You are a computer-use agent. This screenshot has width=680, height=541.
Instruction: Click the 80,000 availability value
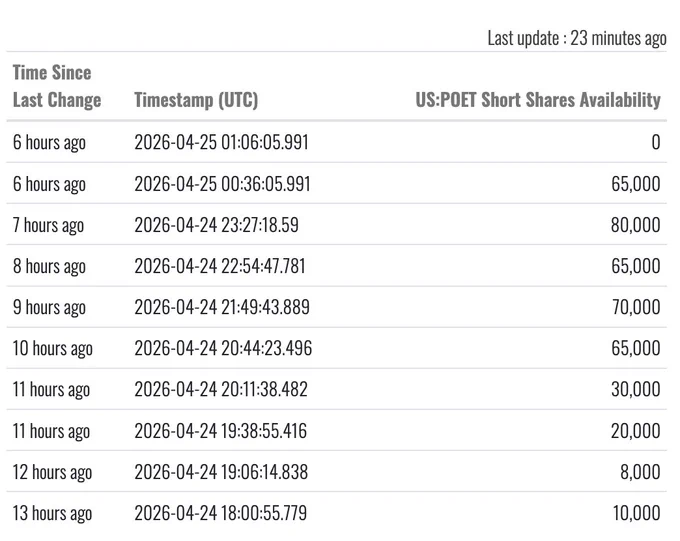636,225
